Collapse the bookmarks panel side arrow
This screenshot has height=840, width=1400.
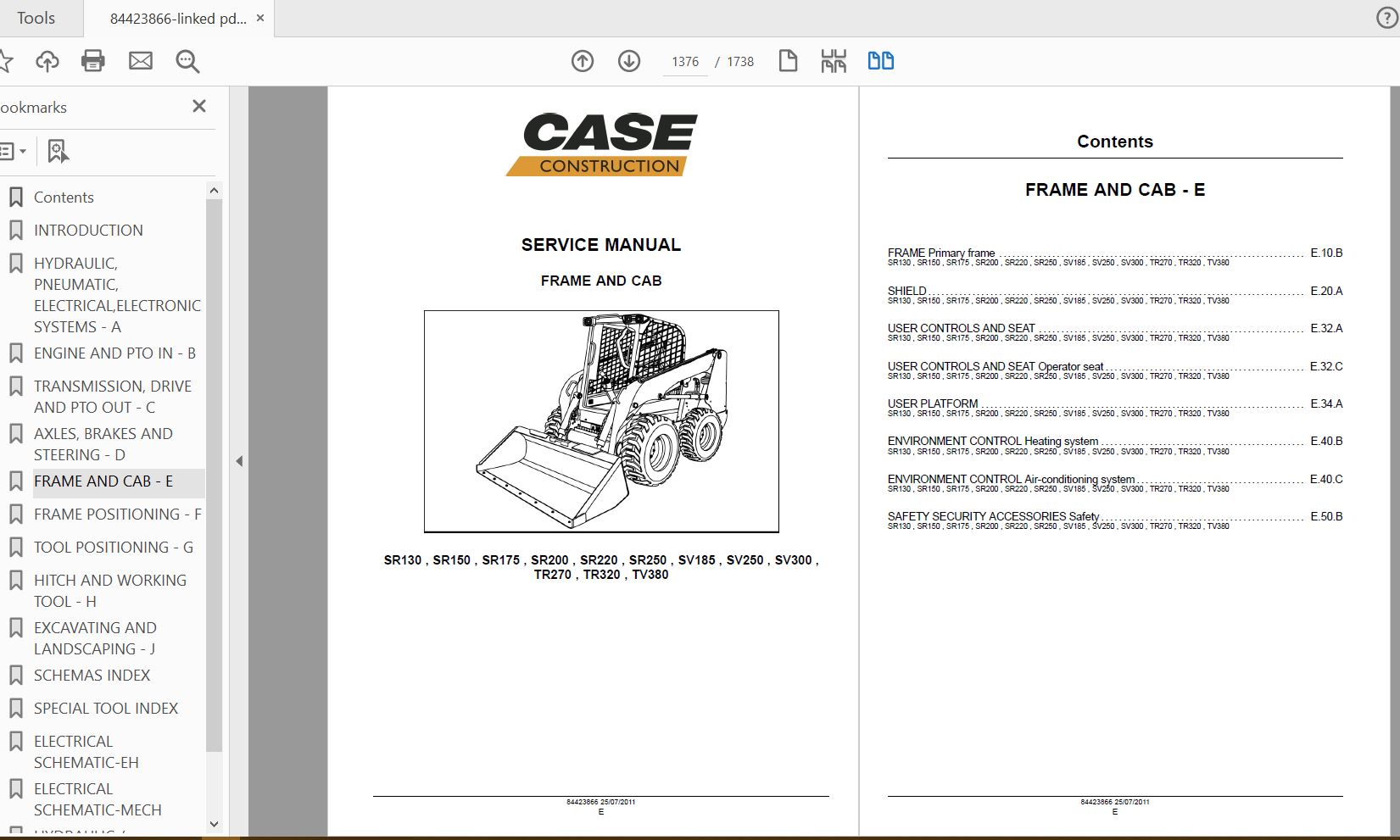(240, 462)
